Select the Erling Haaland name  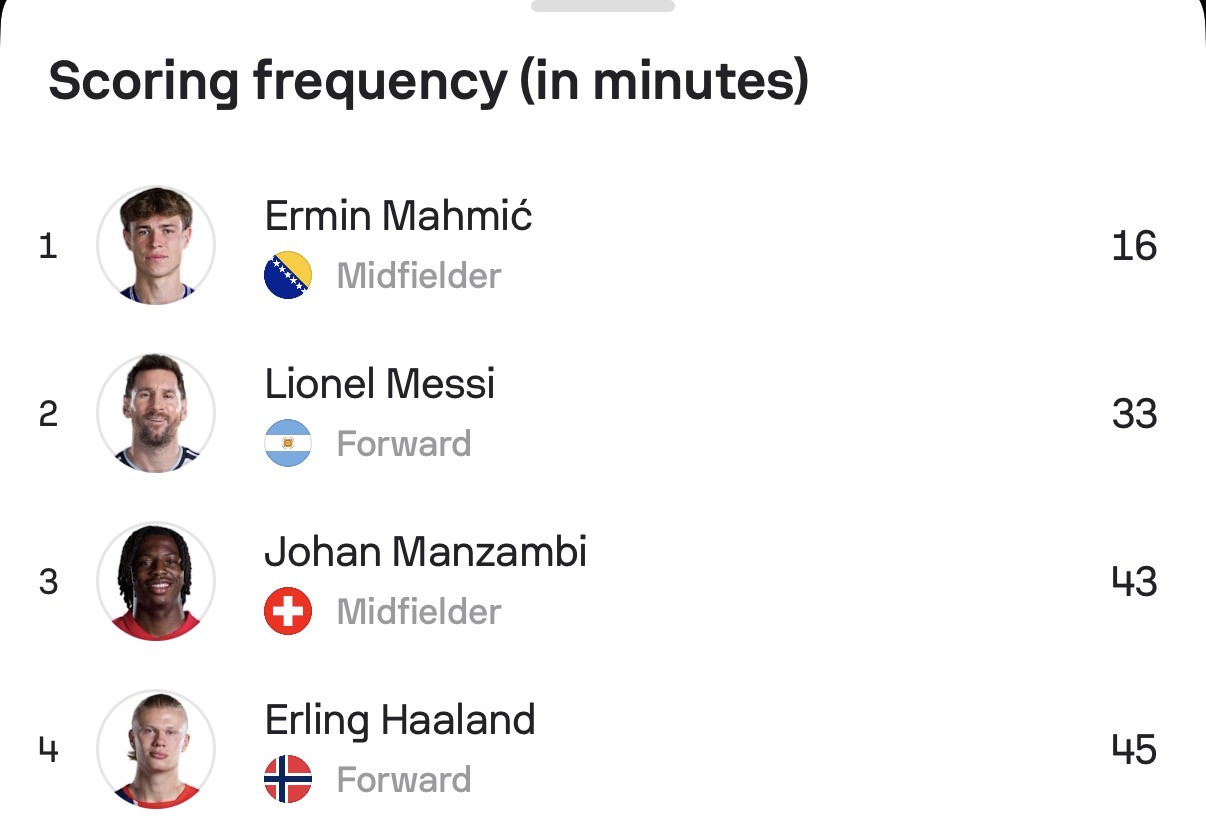point(400,720)
